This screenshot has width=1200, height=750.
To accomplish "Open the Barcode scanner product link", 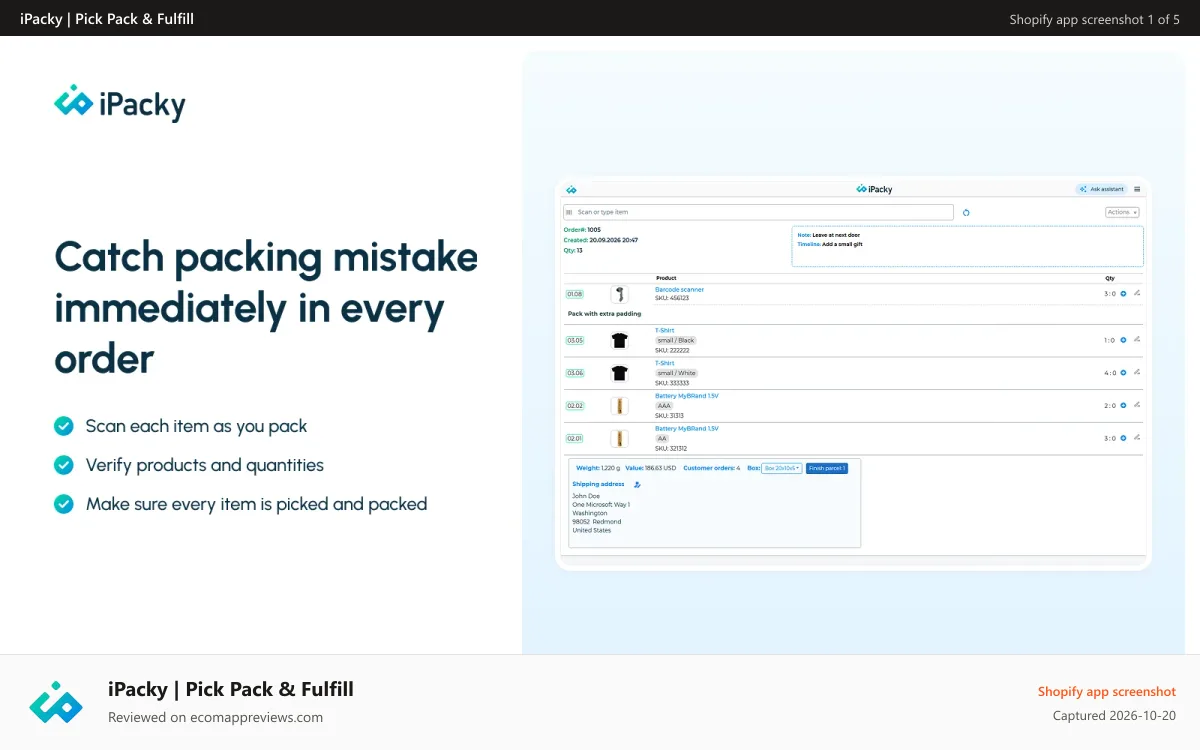I will point(679,289).
